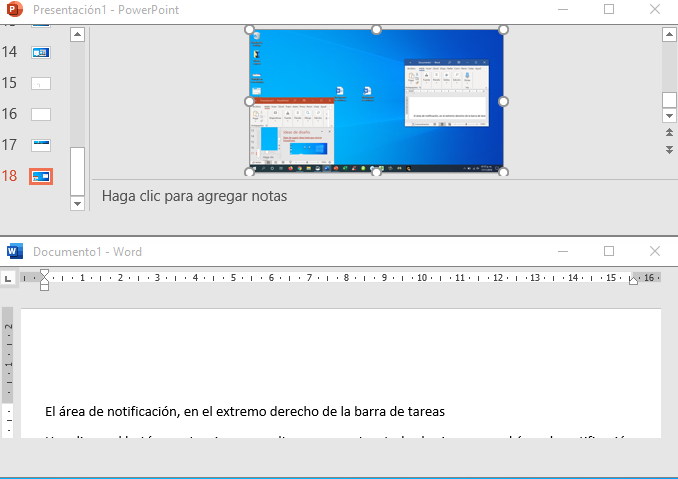678x479 pixels.
Task: Go to next slide with double-down arrow
Action: point(669,150)
